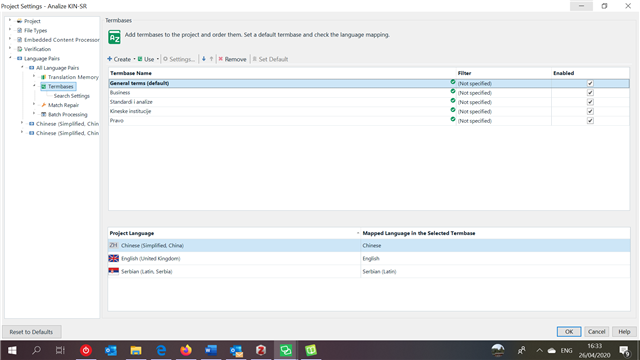Screen dimensions: 640x360
Task: Select Translation Memory tree item
Action: coord(73,77)
